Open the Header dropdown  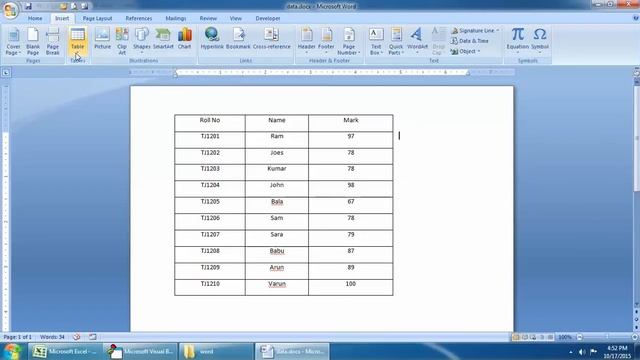307,40
